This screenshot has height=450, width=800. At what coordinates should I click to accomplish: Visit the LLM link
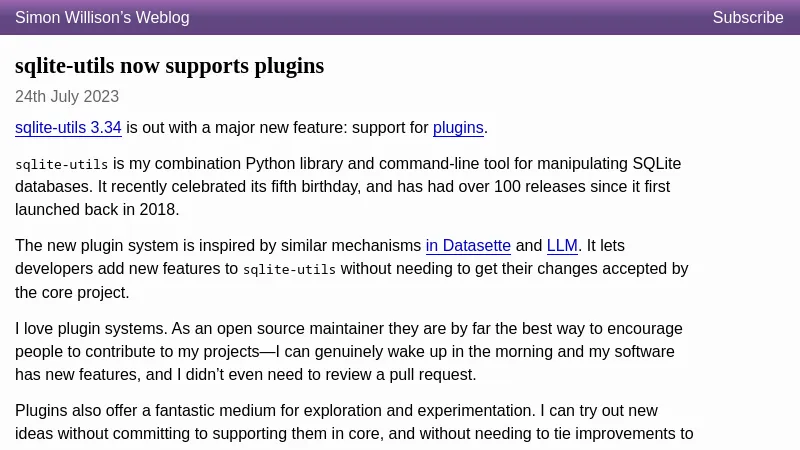click(562, 246)
